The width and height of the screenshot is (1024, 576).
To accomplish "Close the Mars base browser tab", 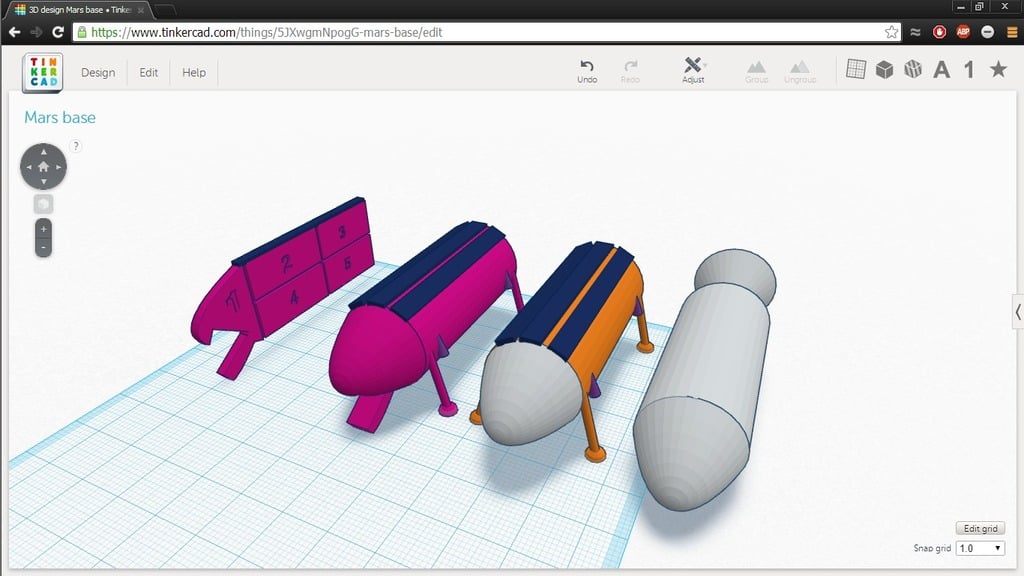I will click(x=140, y=10).
